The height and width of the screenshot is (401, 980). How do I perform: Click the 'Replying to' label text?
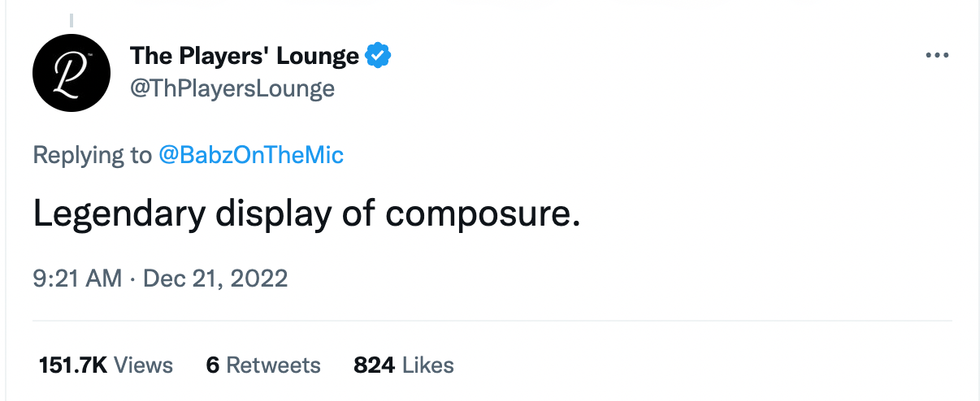[92, 154]
